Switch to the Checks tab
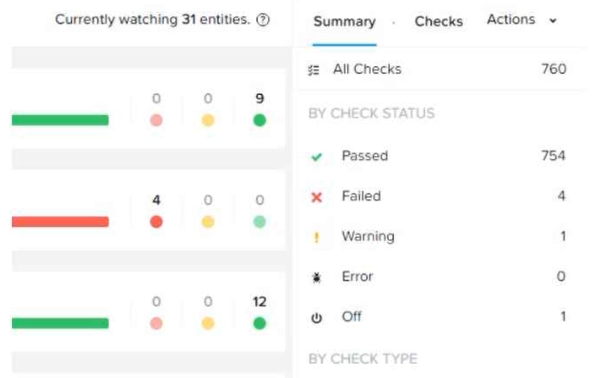Screen dimensions: 593x378 pos(439,22)
